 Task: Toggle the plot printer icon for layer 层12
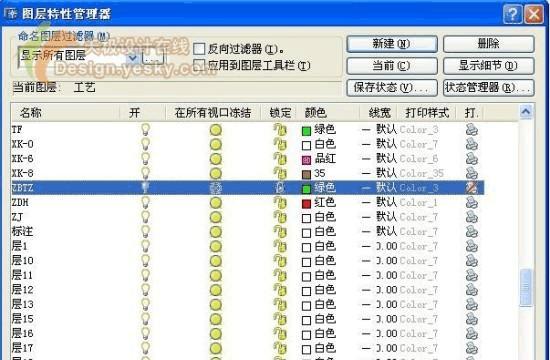tap(471, 290)
